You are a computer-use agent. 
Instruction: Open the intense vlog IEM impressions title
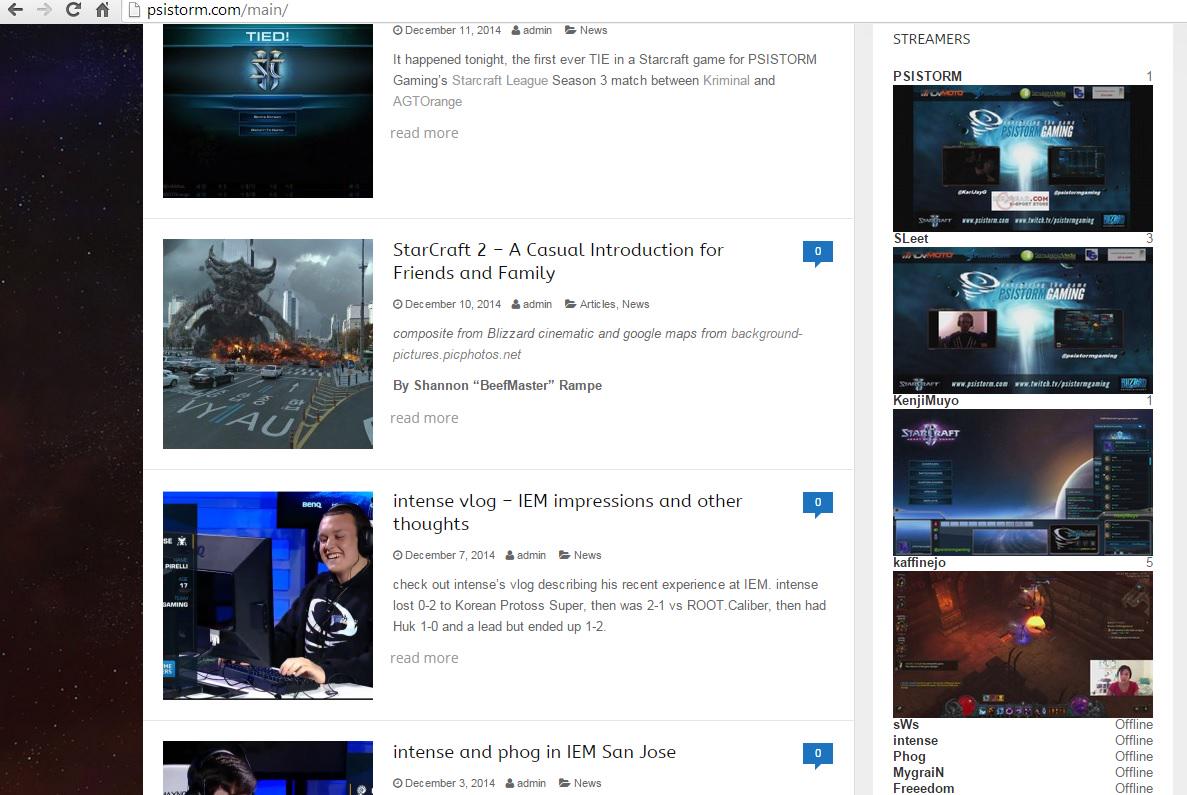(x=567, y=513)
